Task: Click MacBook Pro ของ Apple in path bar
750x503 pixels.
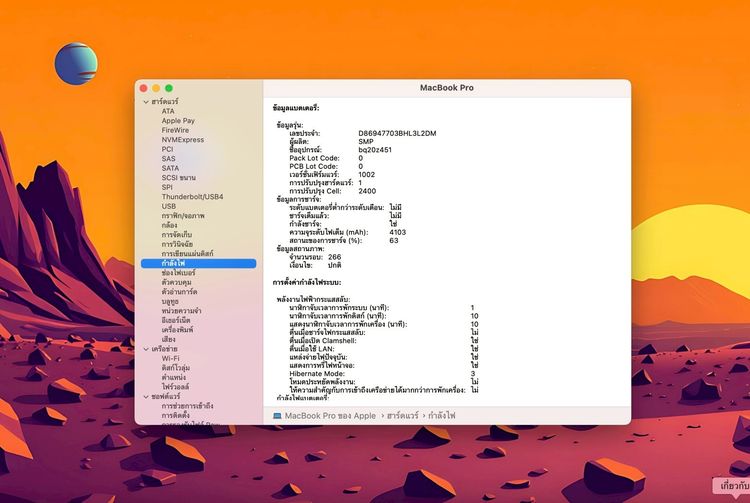Action: point(330,414)
